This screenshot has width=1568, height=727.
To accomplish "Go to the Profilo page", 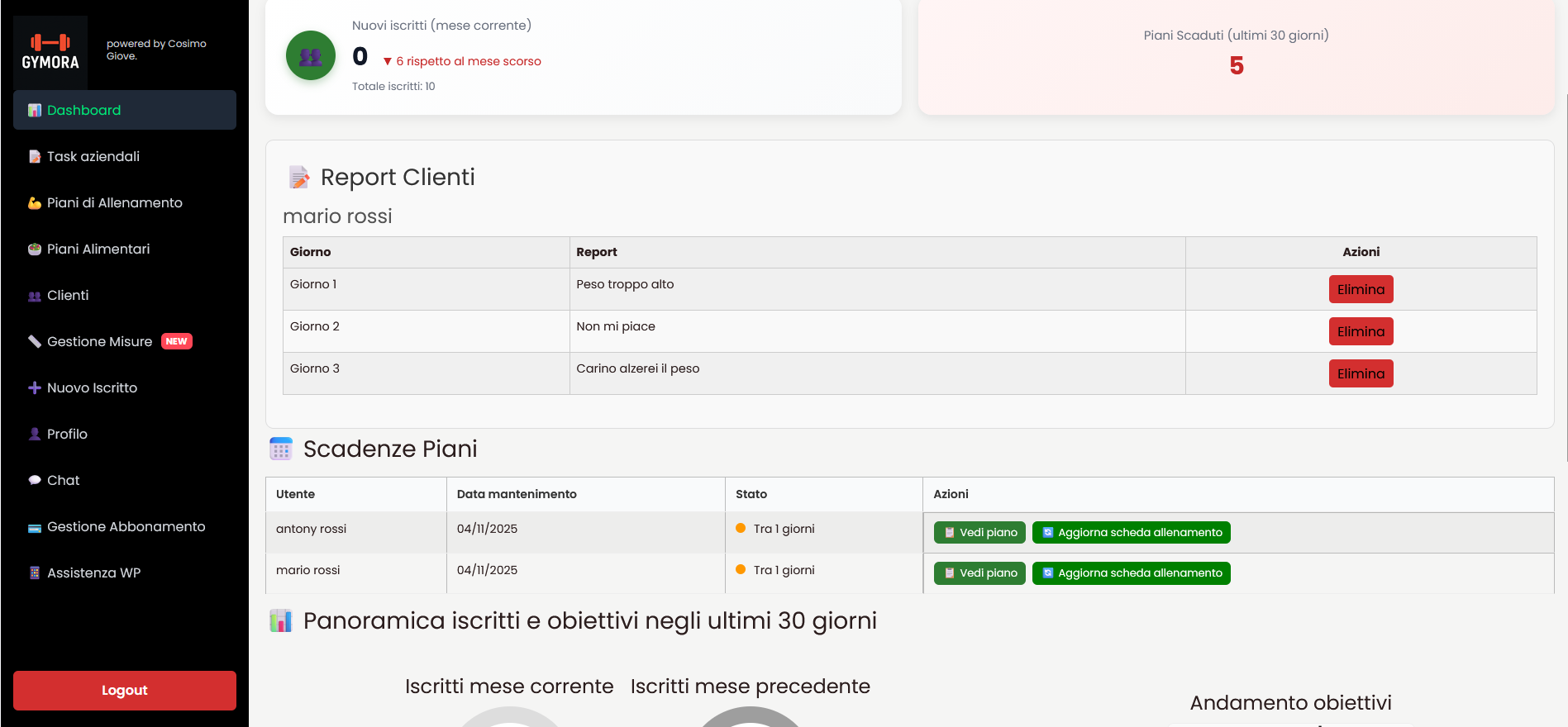I will point(67,435).
